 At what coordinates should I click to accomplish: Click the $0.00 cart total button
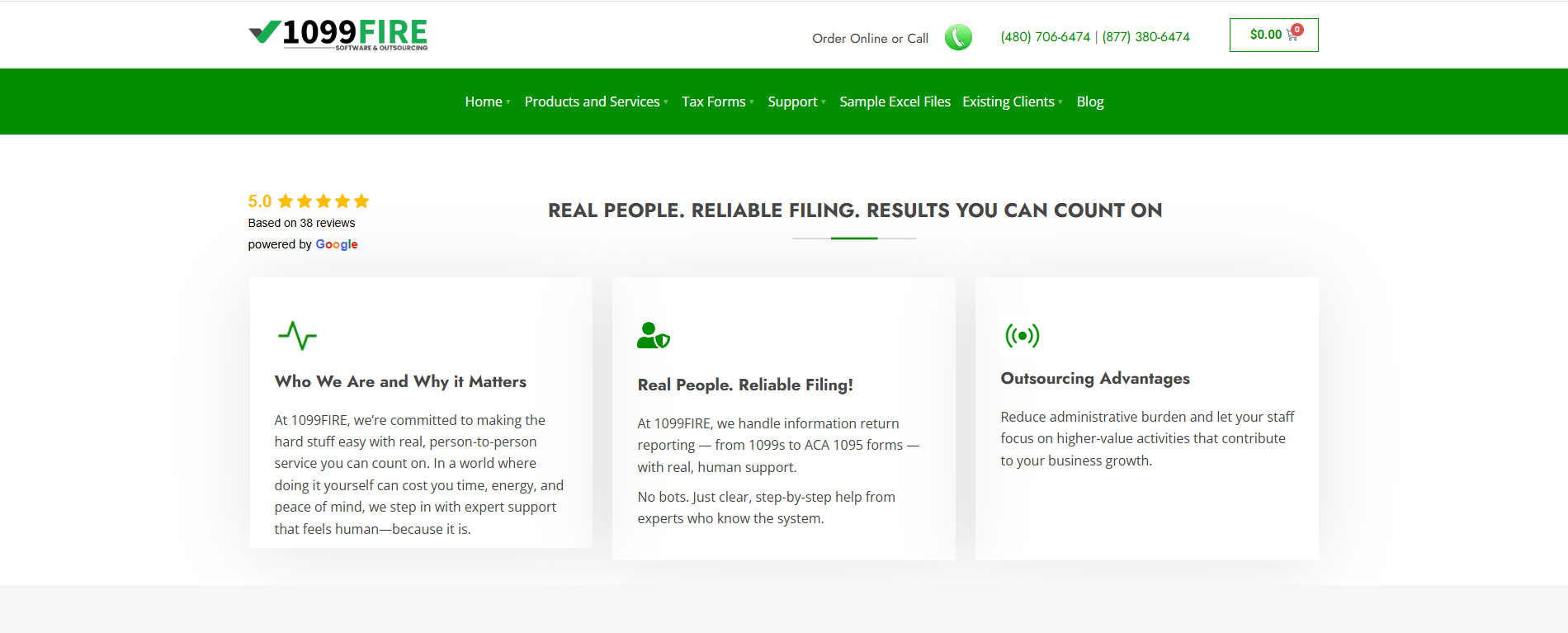(1265, 35)
